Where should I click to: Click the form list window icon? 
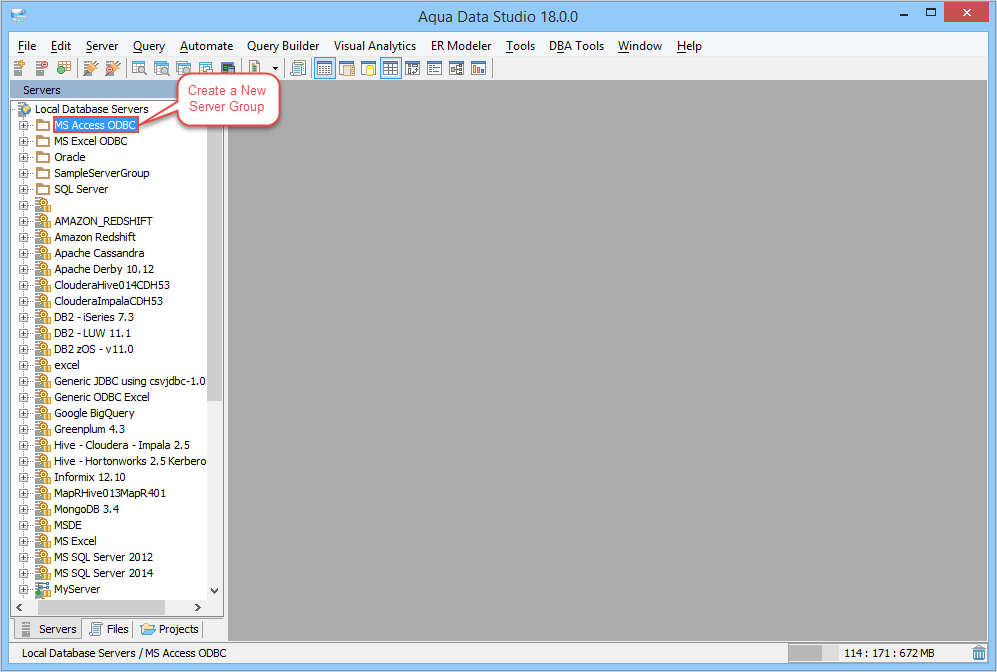coord(435,68)
